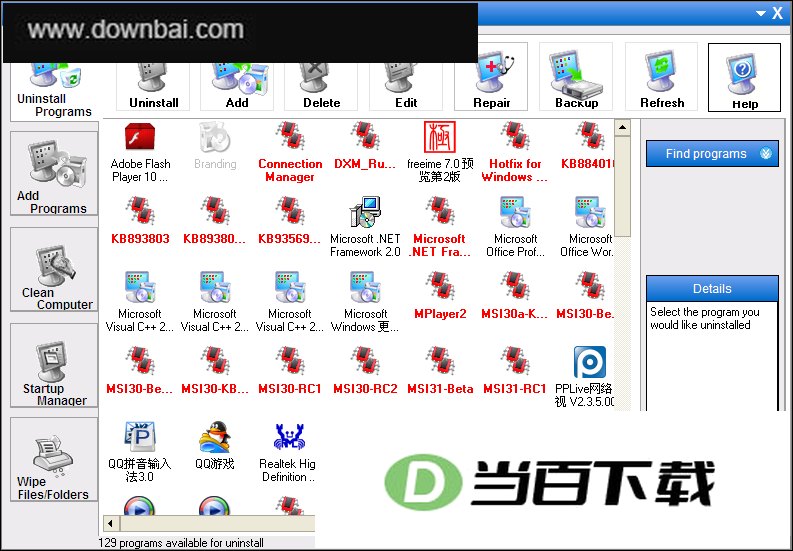Image resolution: width=793 pixels, height=551 pixels.
Task: Click the Details panel header
Action: tap(712, 288)
